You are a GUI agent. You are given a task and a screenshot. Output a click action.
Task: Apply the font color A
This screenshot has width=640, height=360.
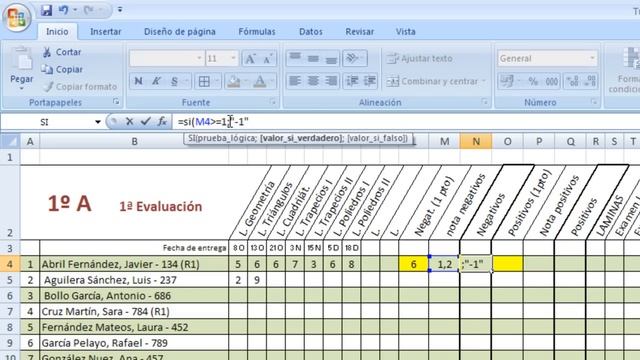coord(260,81)
